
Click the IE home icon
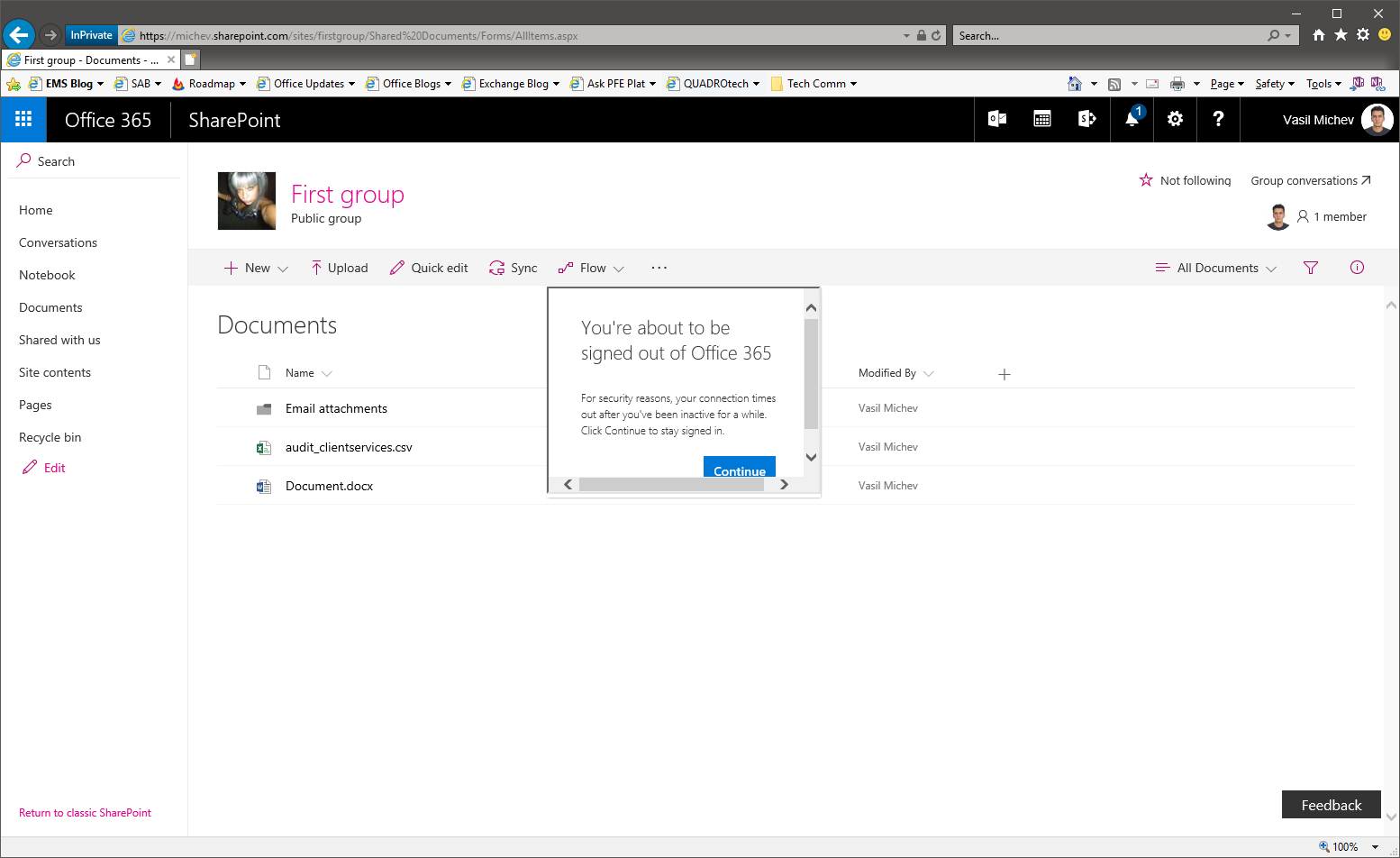(1319, 35)
